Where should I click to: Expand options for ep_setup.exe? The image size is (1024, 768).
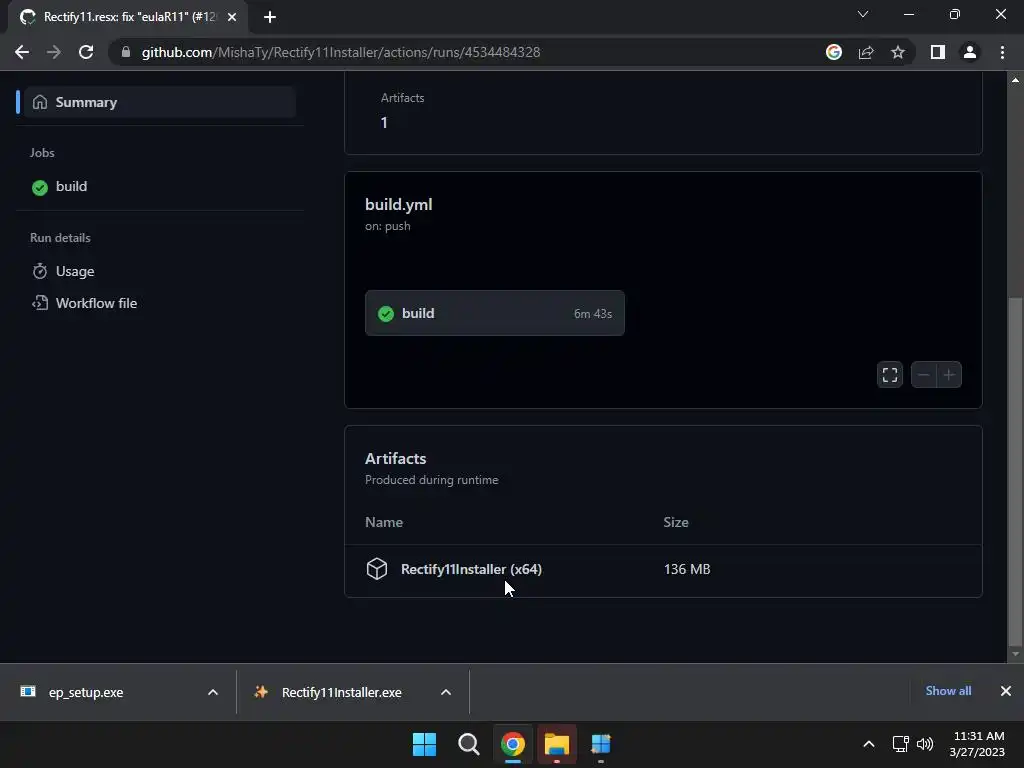[x=213, y=692]
